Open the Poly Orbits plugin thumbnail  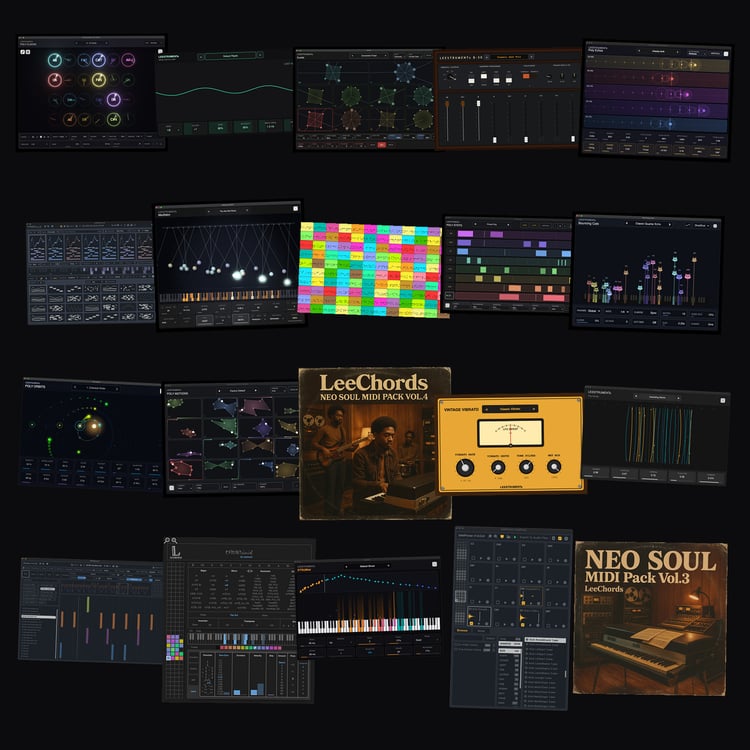click(91, 434)
